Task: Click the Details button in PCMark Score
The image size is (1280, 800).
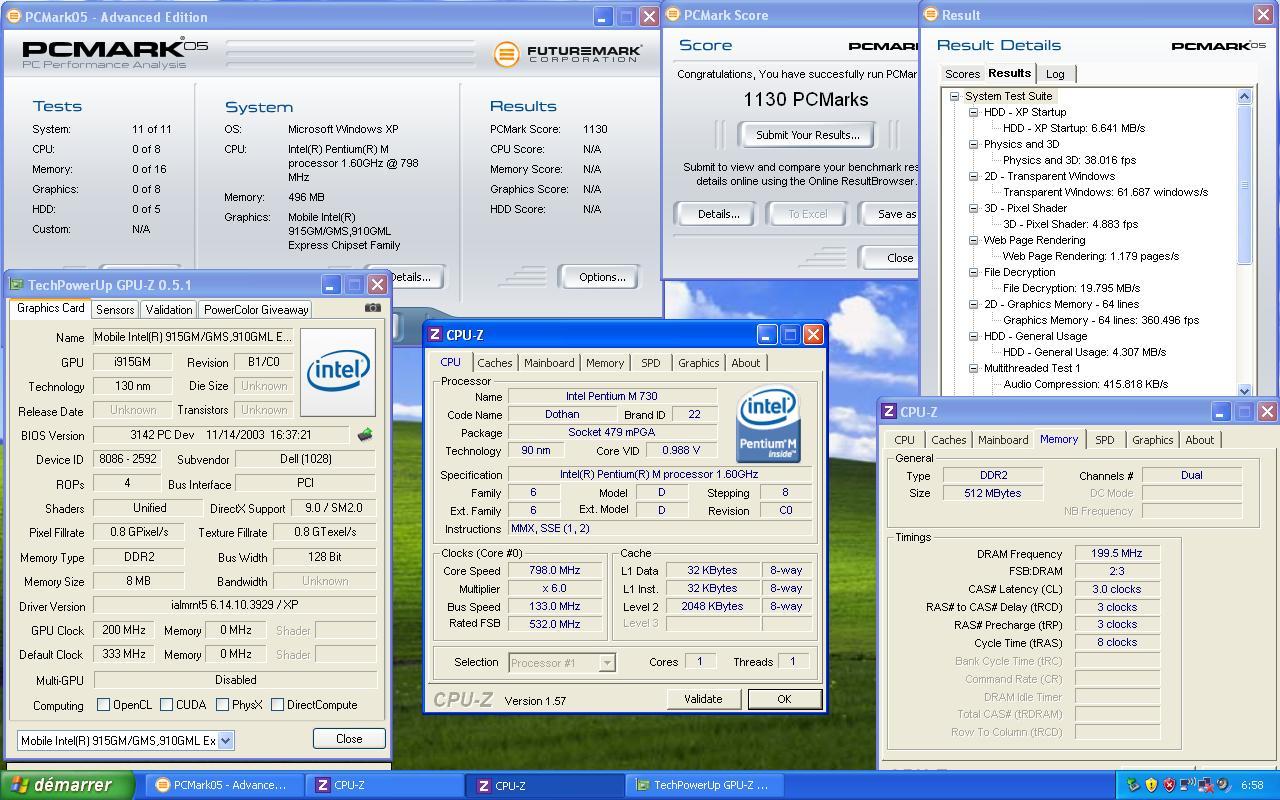Action: point(718,214)
